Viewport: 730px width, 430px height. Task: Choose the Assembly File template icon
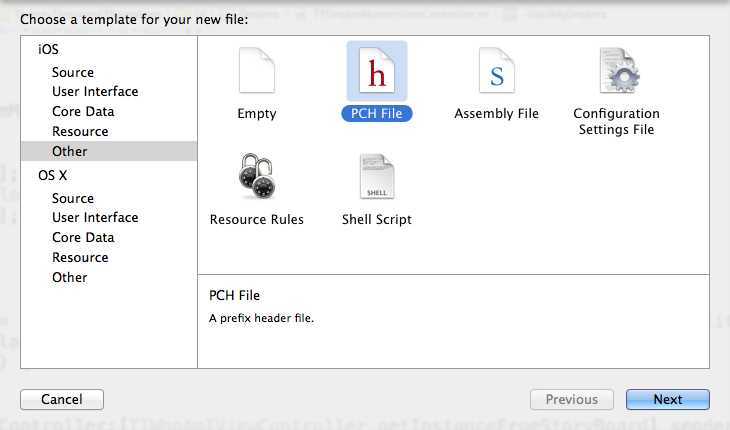496,71
